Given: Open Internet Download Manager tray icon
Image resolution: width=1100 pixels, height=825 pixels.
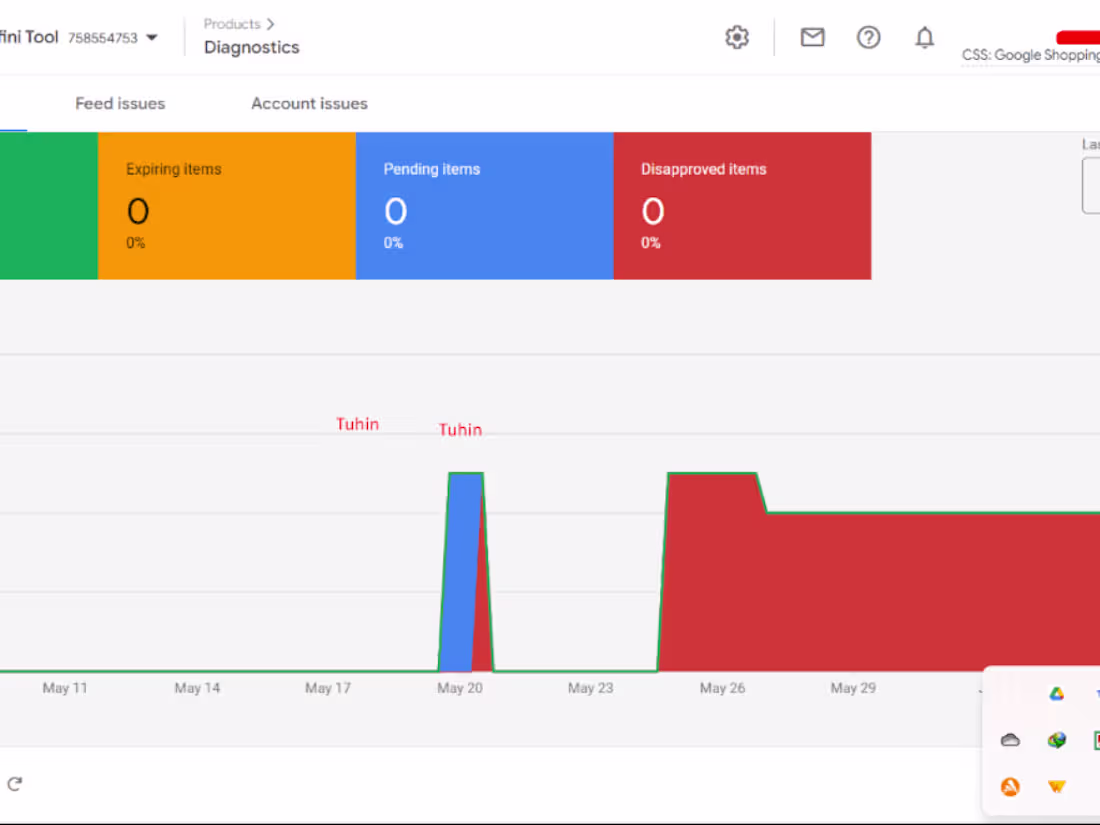Looking at the screenshot, I should click(x=1057, y=740).
